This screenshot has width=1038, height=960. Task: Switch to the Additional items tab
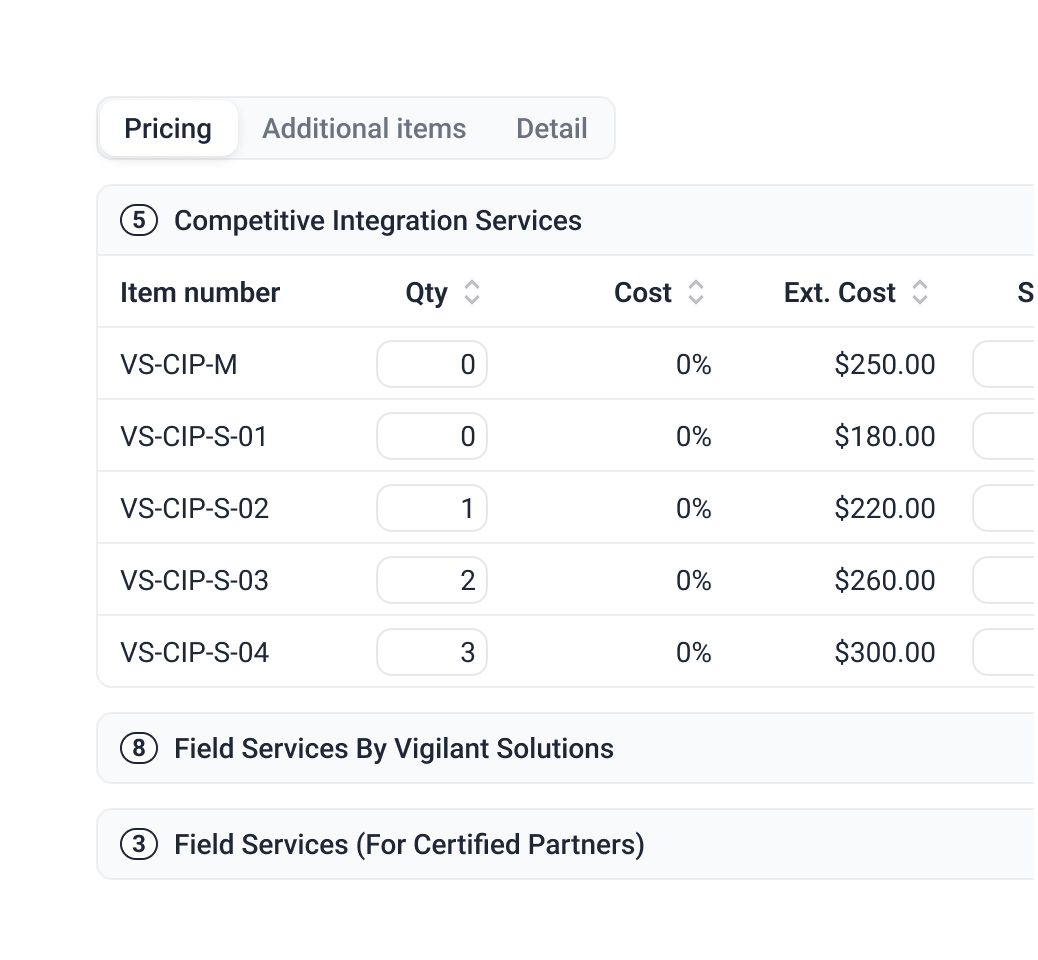pyautogui.click(x=364, y=128)
